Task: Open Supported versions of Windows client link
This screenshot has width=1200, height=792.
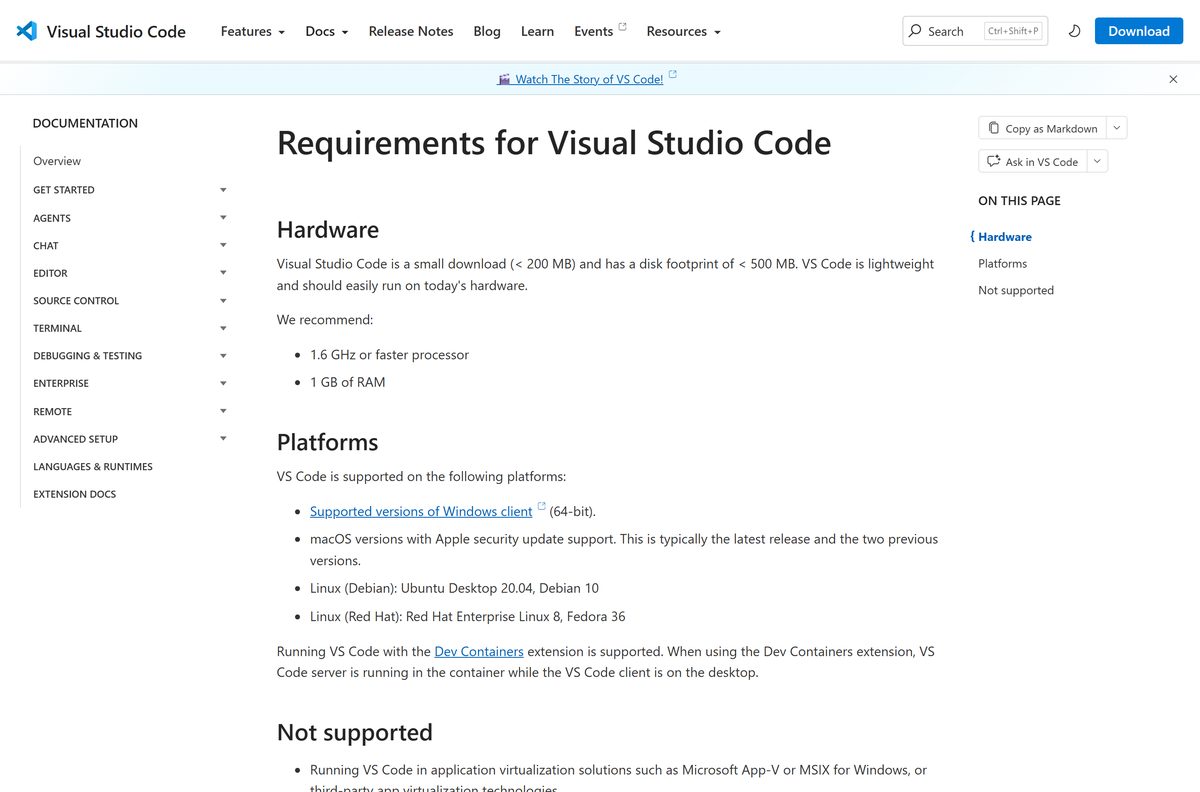Action: point(421,511)
